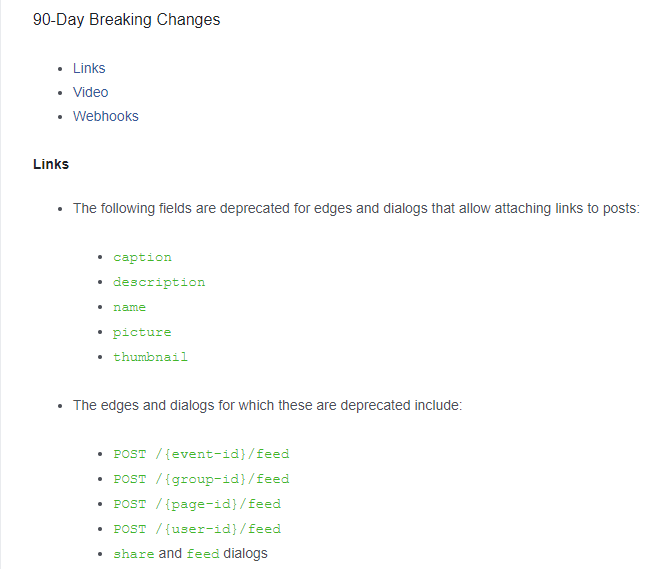
Task: Jump to the Video section link
Action: [90, 92]
